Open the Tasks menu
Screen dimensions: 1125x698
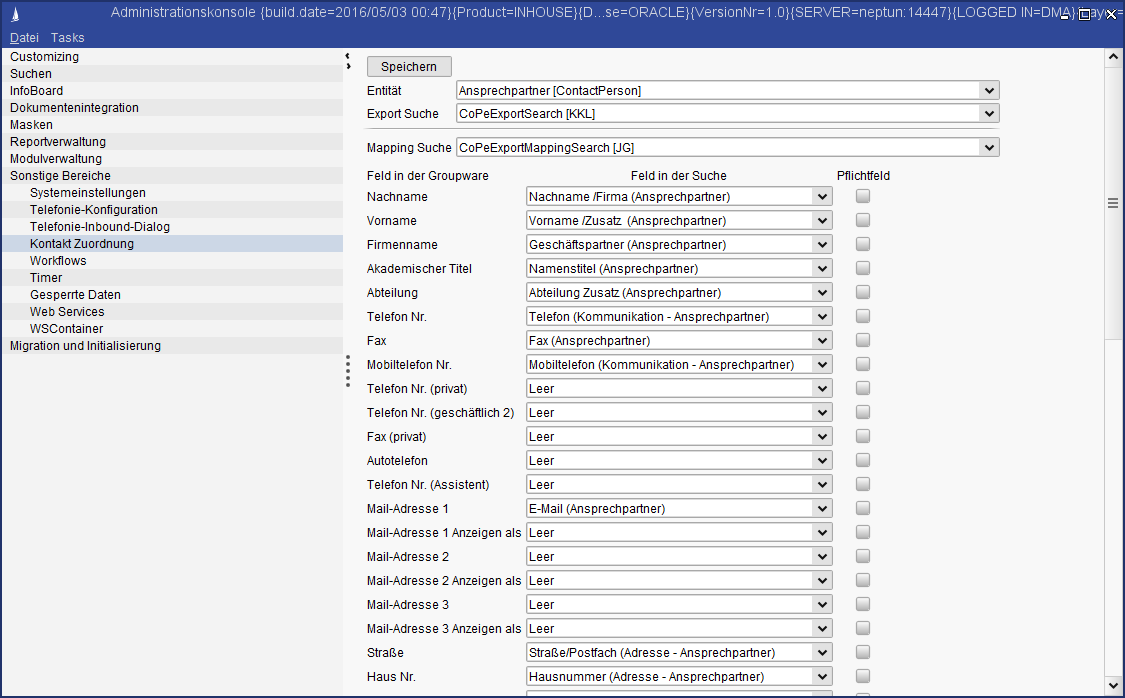click(x=68, y=37)
